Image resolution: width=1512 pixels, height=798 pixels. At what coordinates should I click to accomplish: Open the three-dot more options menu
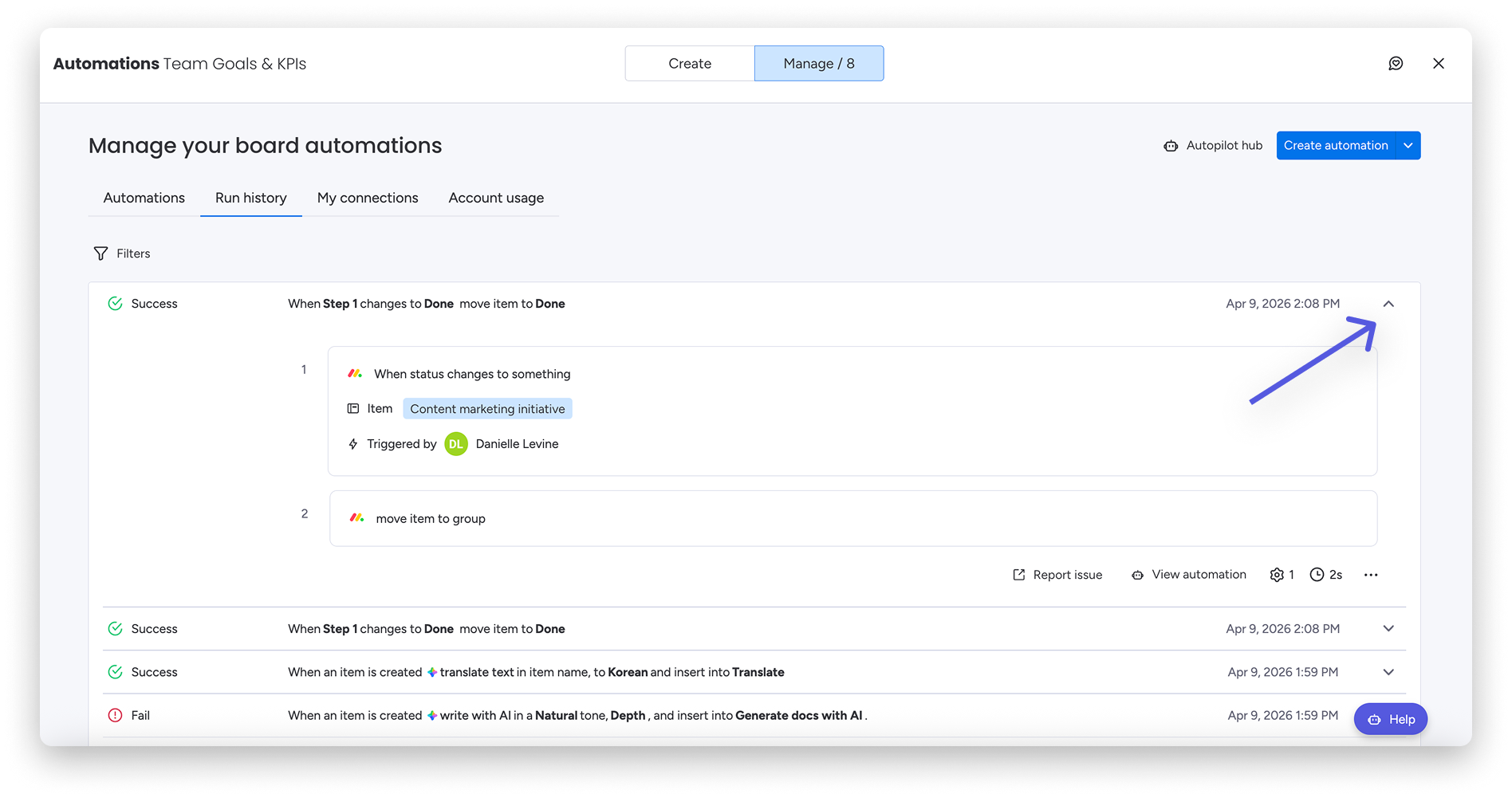pos(1371,575)
